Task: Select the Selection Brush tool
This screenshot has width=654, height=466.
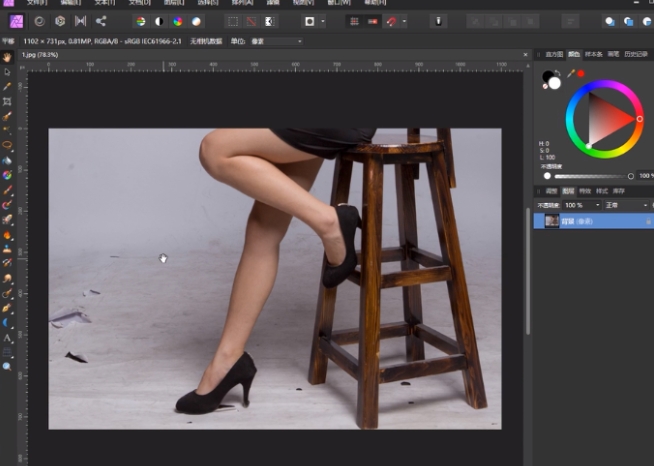Action: point(7,116)
